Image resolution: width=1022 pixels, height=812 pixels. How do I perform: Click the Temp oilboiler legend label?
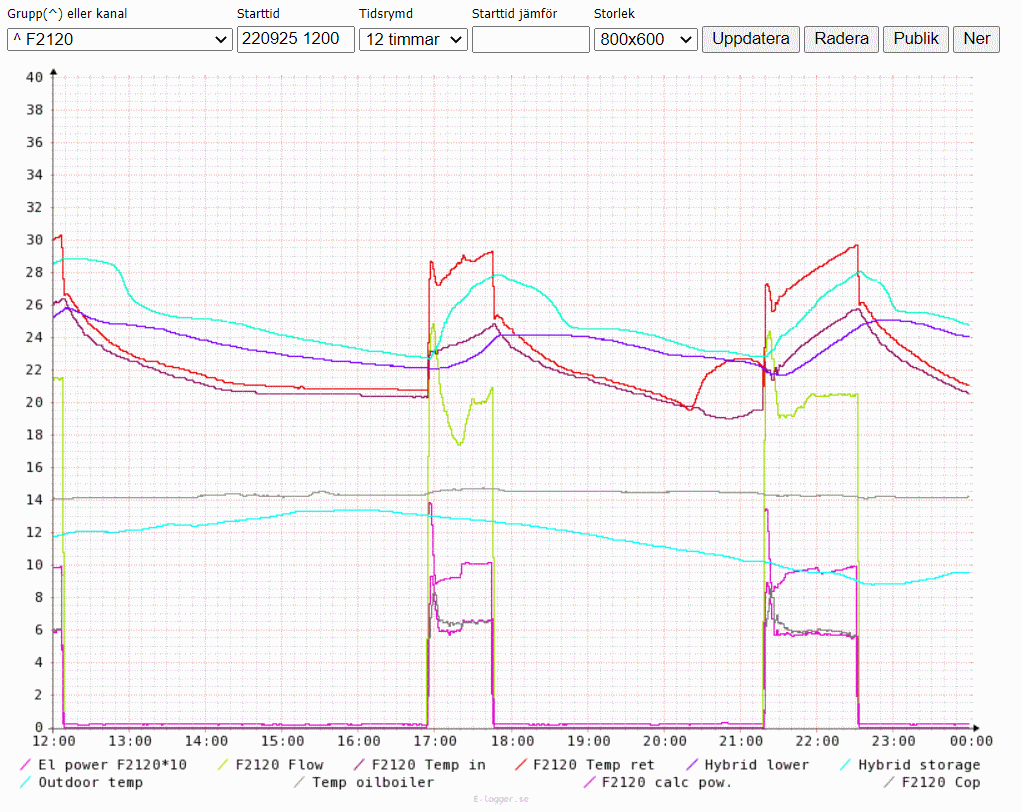[x=372, y=782]
